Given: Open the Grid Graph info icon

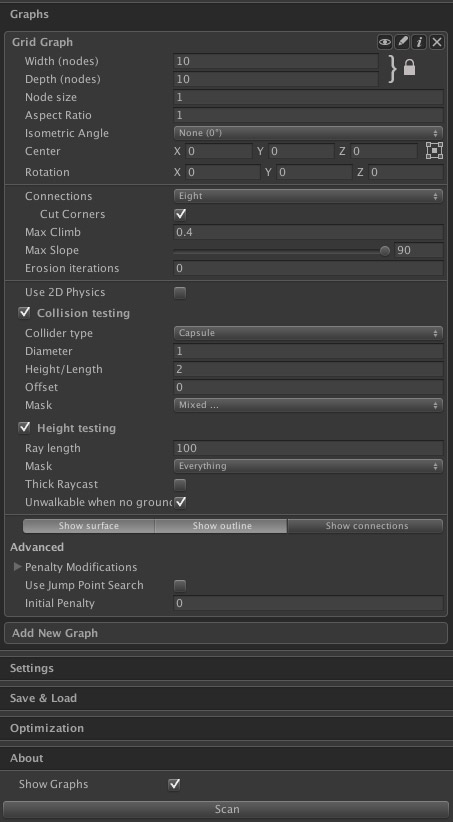Looking at the screenshot, I should [419, 42].
